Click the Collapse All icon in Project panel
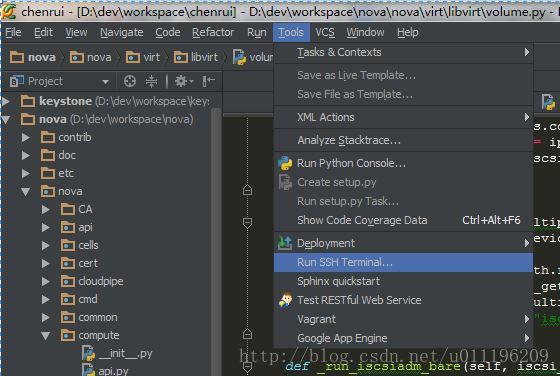 pos(151,81)
